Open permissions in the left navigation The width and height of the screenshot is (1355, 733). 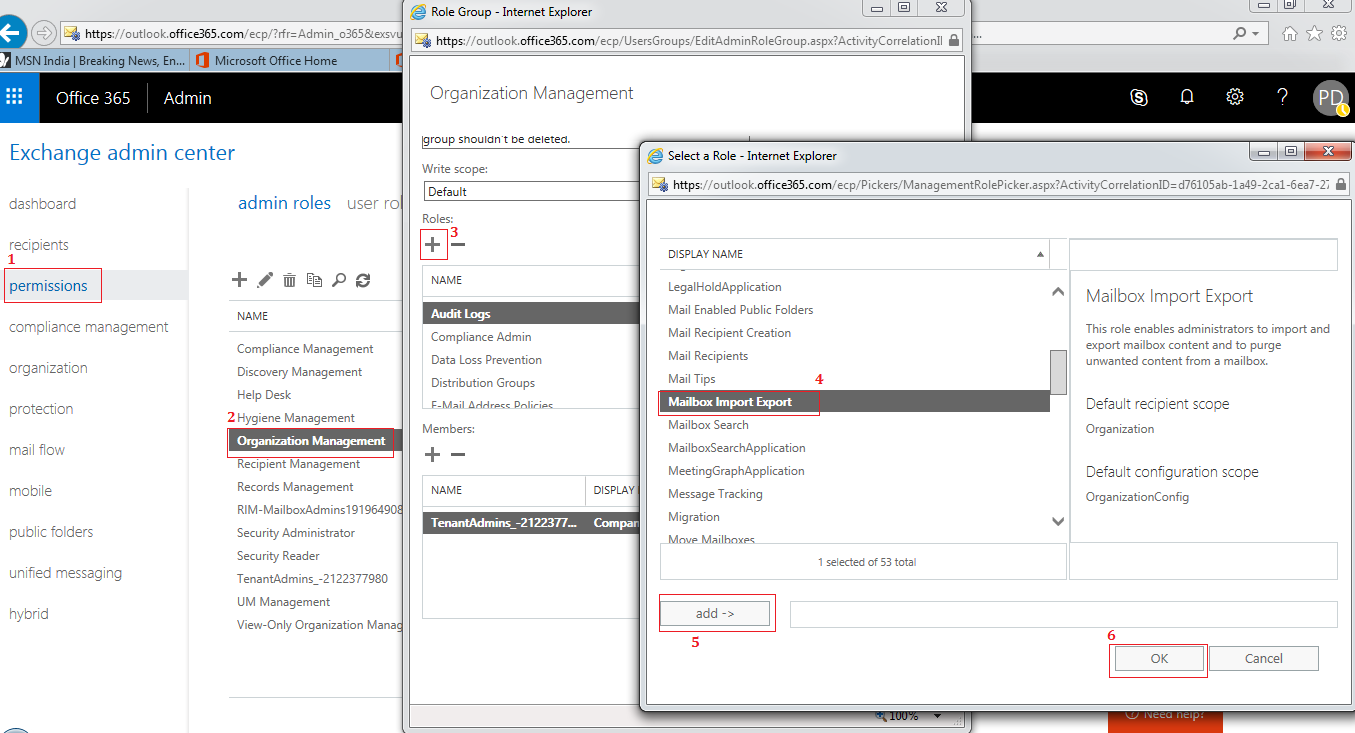[x=49, y=286]
